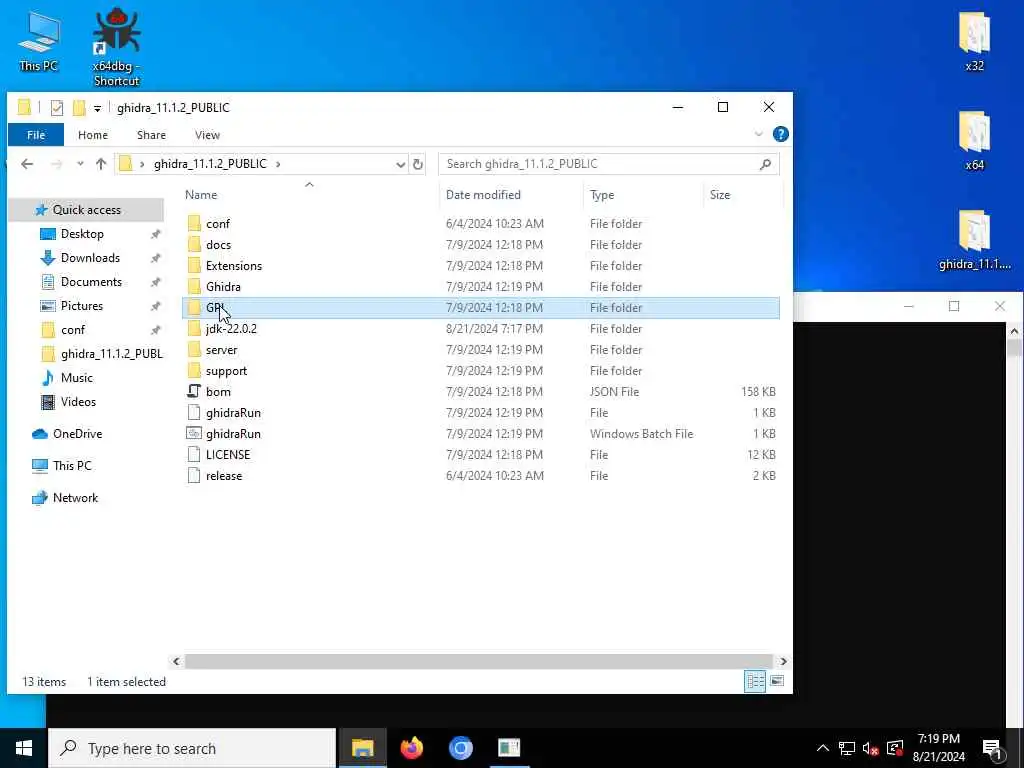Select the x64 folder on desktop
1024x768 pixels.
point(974,140)
